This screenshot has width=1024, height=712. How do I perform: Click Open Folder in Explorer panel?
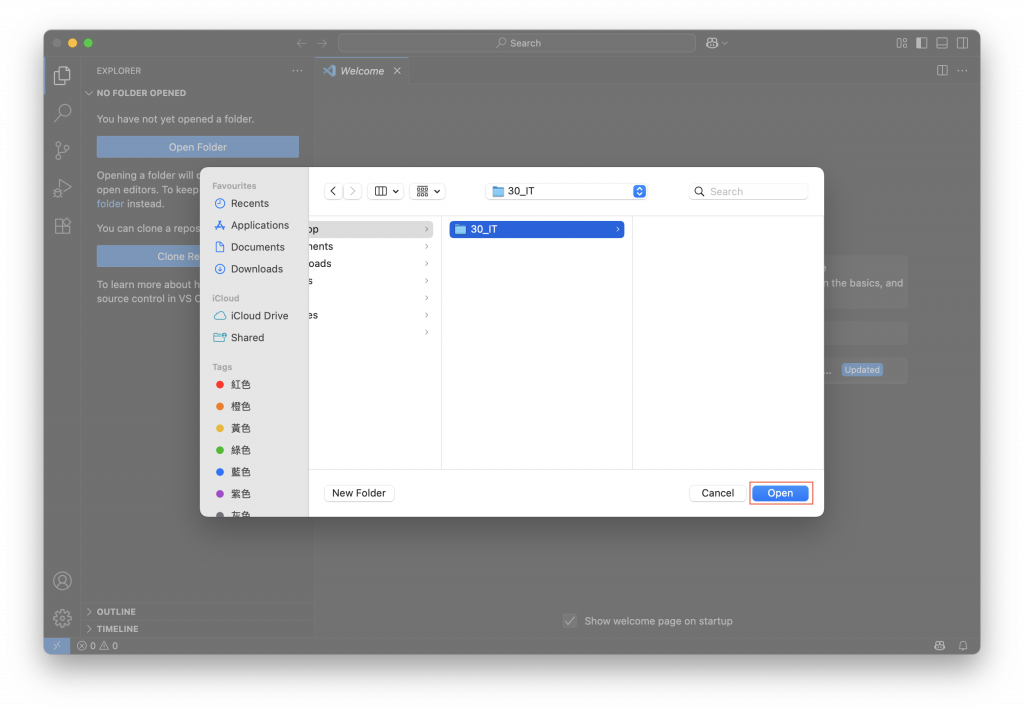197,147
